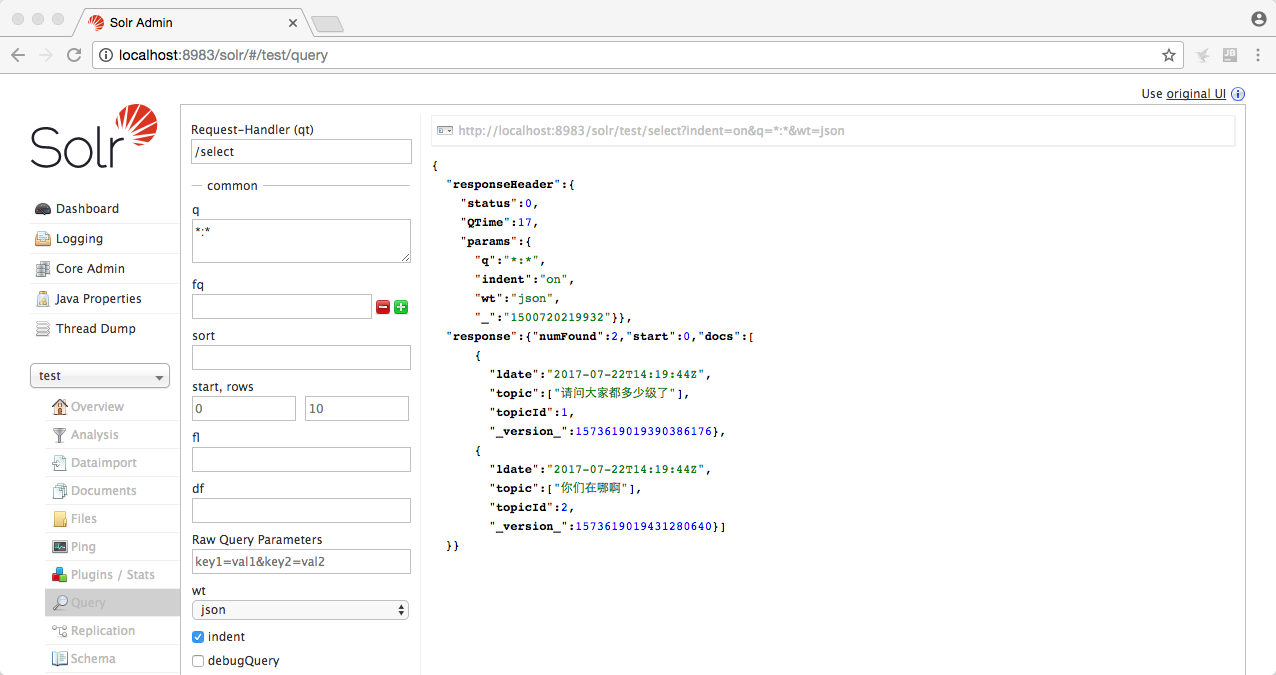Click the rows value field
The width and height of the screenshot is (1276, 675).
(x=357, y=408)
